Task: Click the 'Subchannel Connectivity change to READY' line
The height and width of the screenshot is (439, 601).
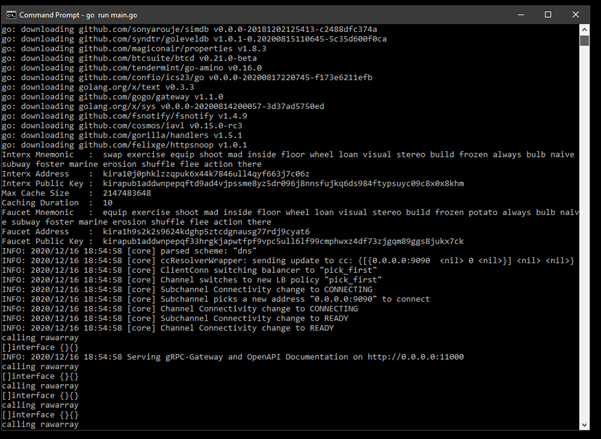Action: 175,318
